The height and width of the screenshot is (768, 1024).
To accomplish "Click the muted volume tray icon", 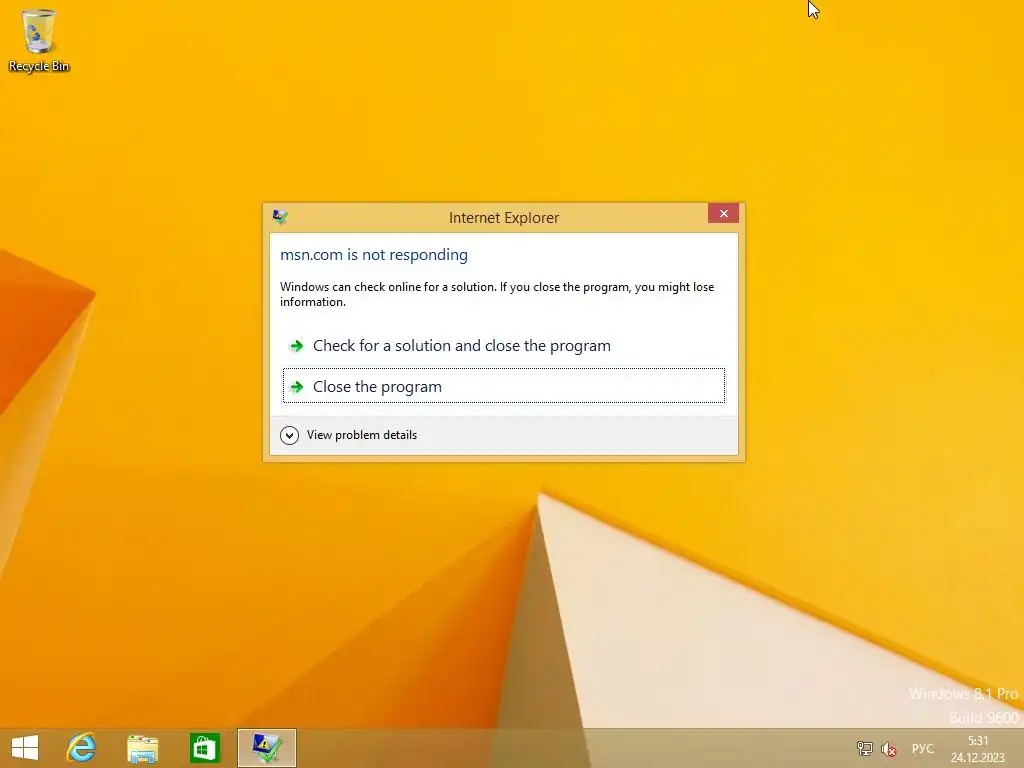I will pos(889,749).
